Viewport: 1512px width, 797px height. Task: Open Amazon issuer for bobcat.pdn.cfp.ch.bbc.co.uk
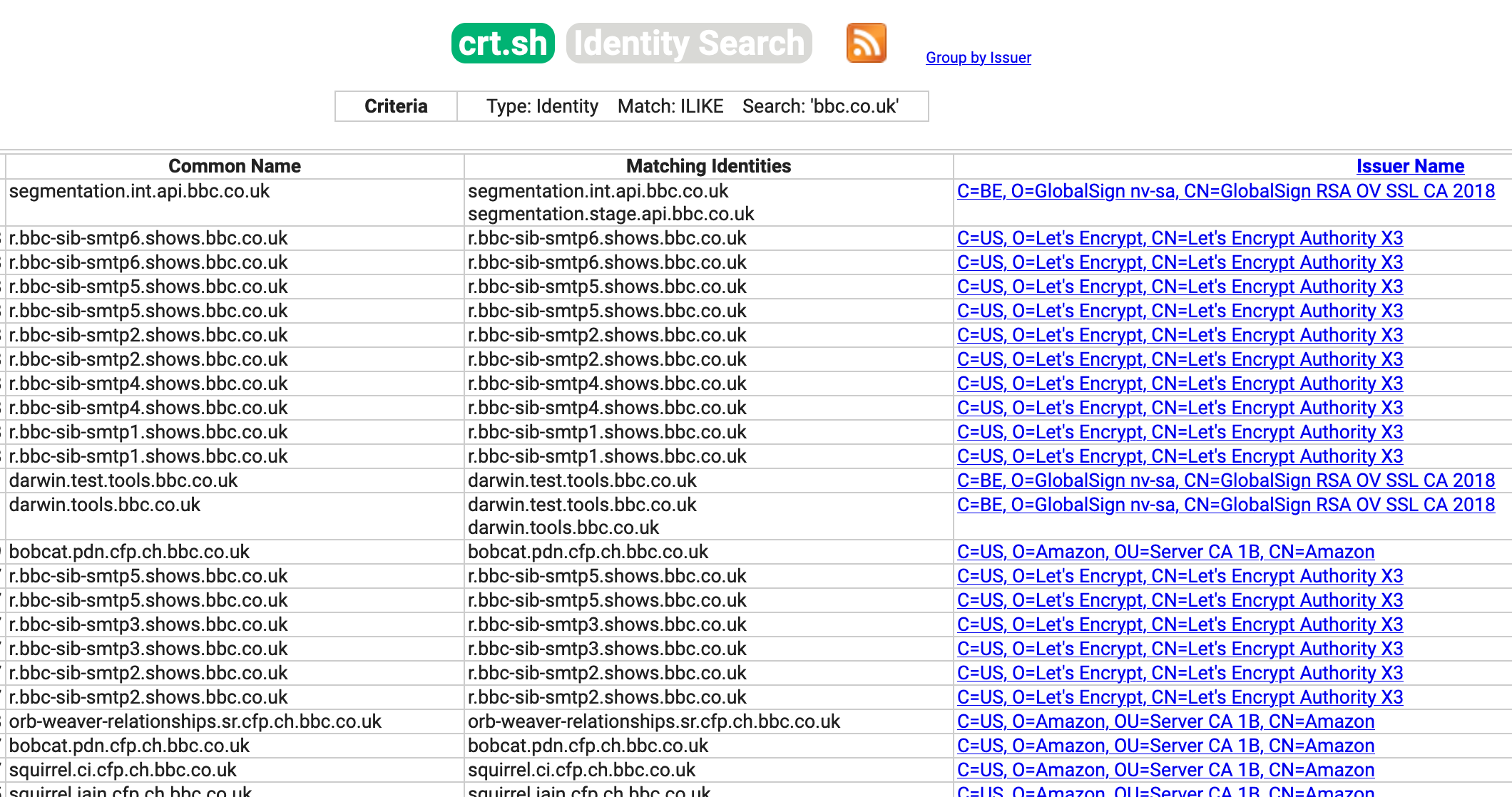coord(1166,552)
